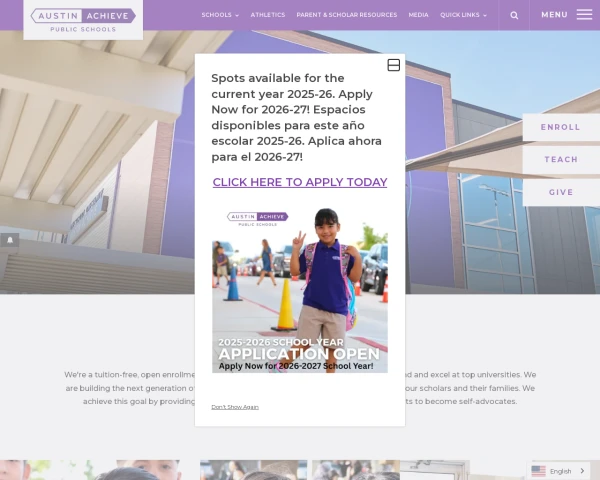Click the ENROLL side button
Viewport: 600px width, 480px height.
[x=561, y=127]
